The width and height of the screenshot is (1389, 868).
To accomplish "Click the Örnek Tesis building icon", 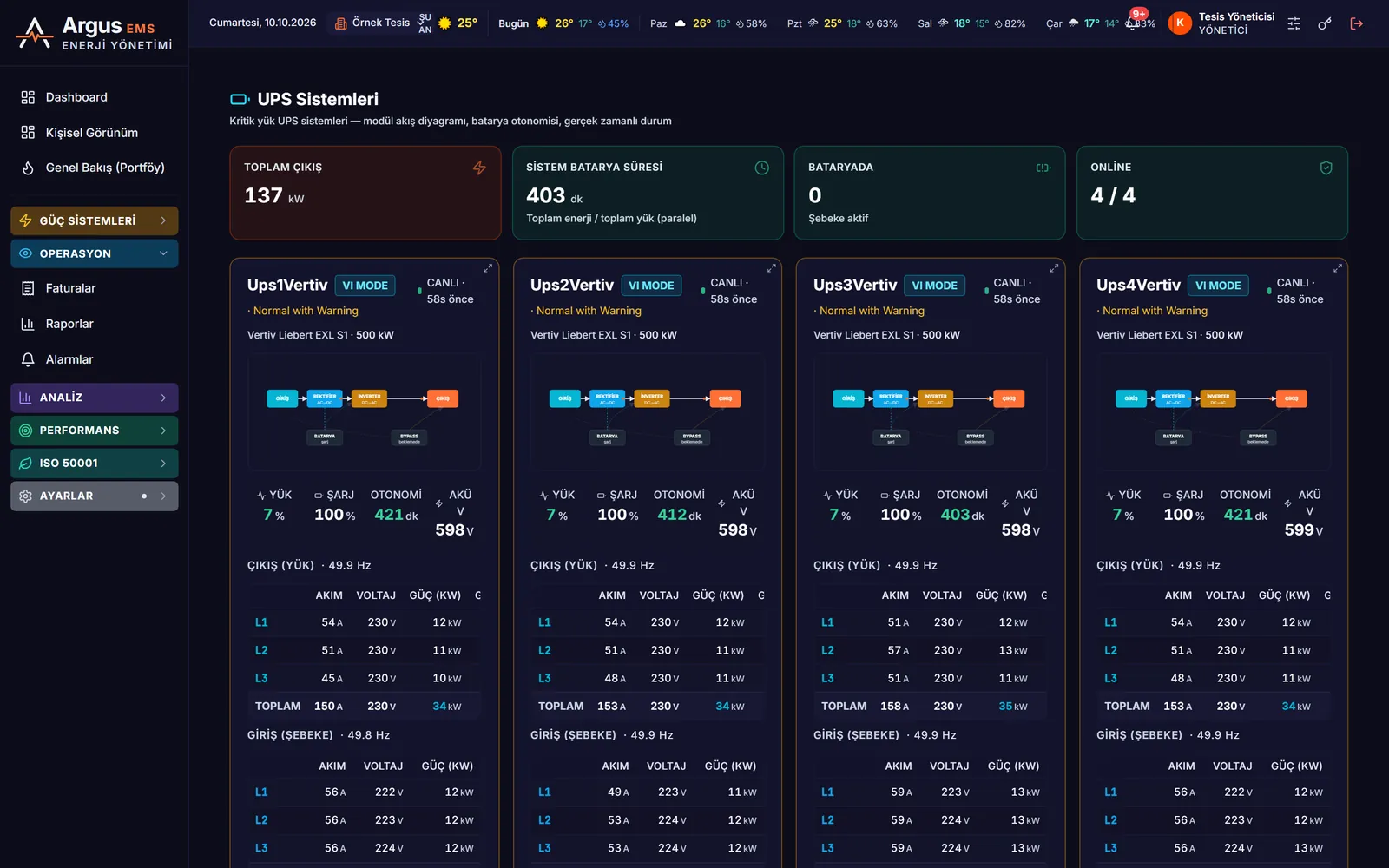I will click(341, 23).
